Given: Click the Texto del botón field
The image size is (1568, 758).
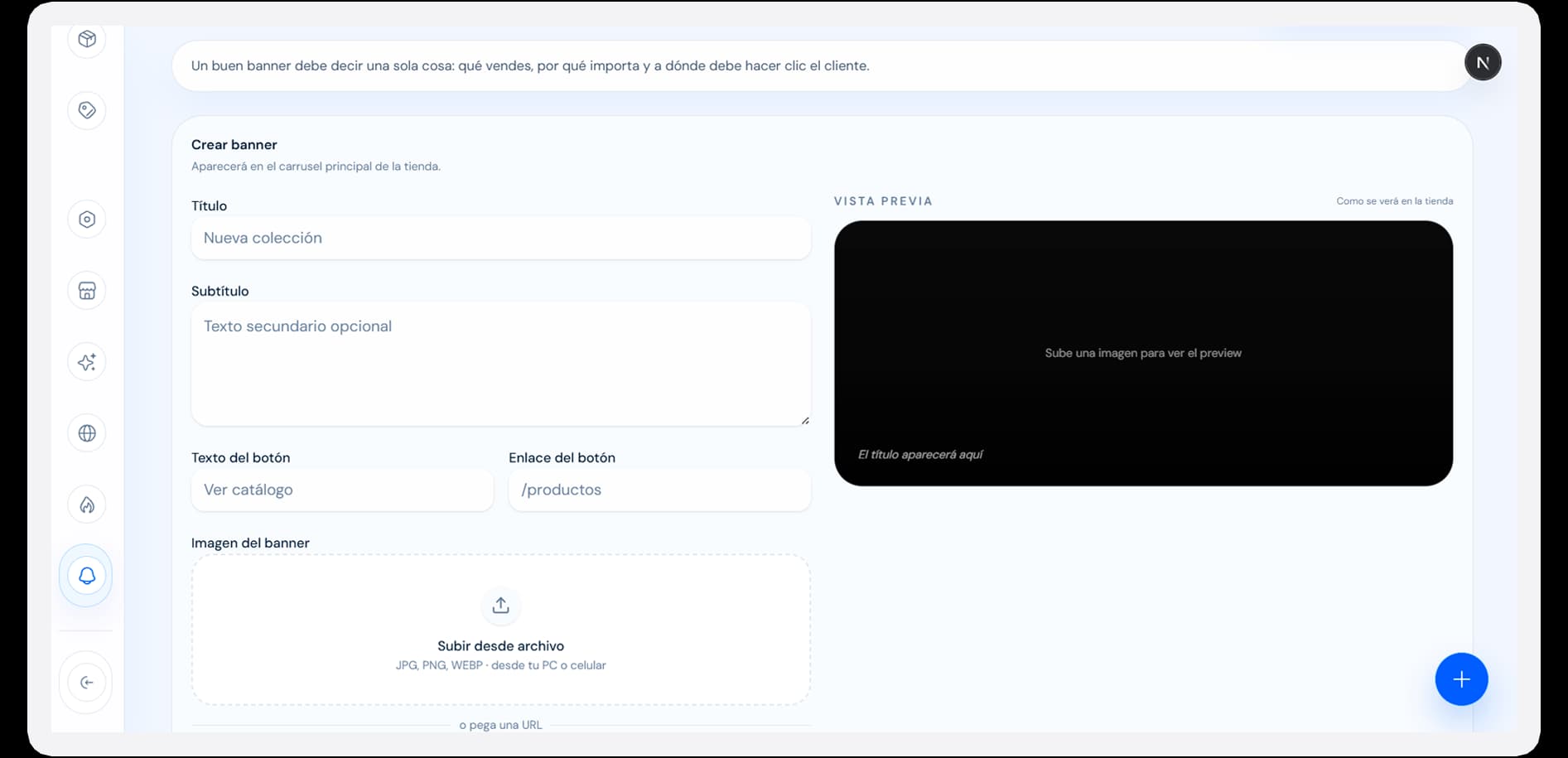Looking at the screenshot, I should click(x=342, y=490).
